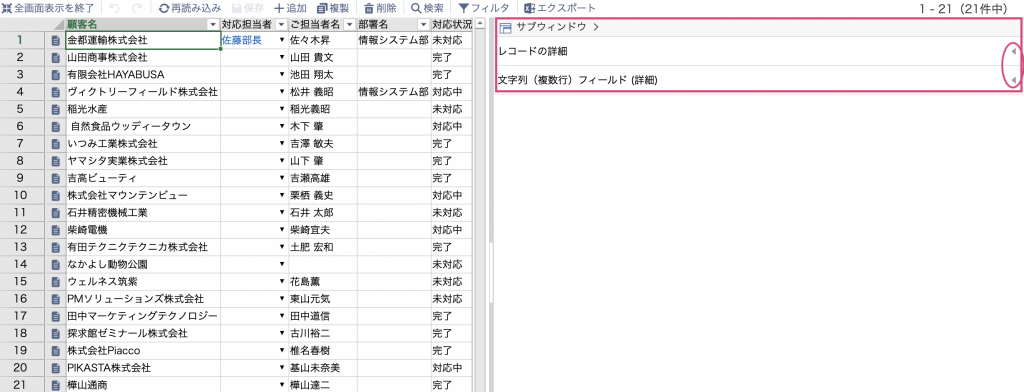This screenshot has height=392, width=1024.
Task: Open record icon for なかよし動物公園
Action: (x=56, y=265)
